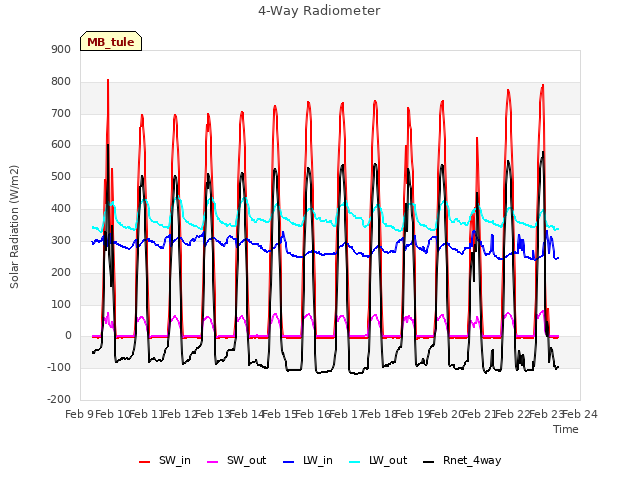
Task: Click the Feb 20 x-axis date label
Action: [447, 414]
